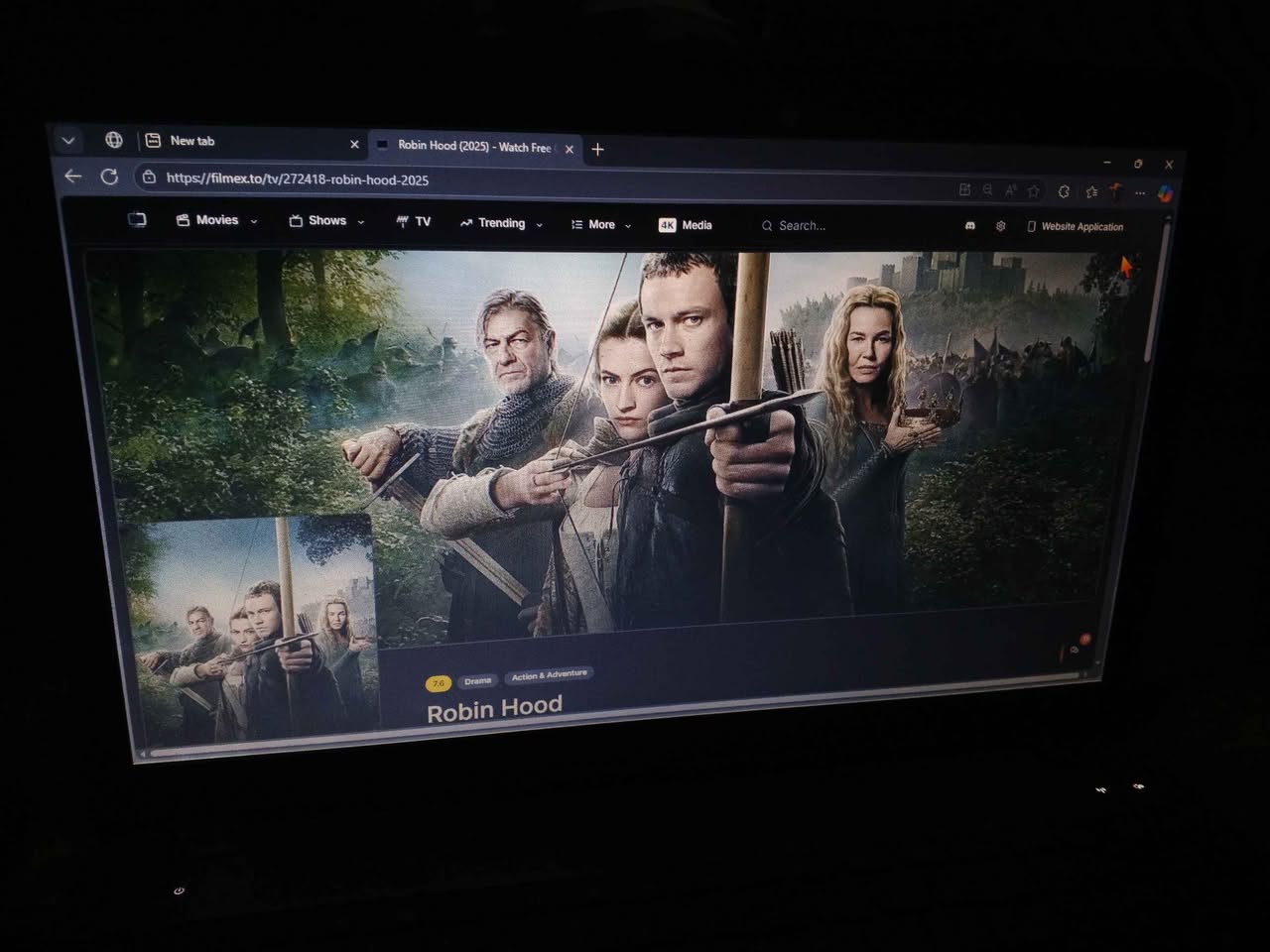Image resolution: width=1270 pixels, height=952 pixels.
Task: Minimize the browser window
Action: (1107, 161)
